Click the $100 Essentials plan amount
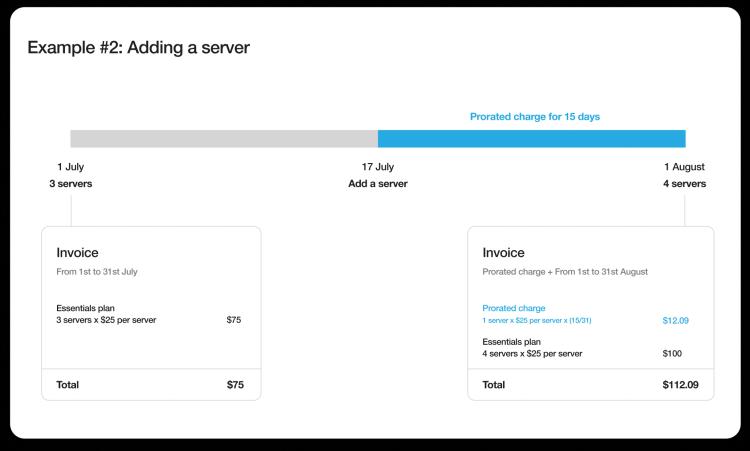Screen dimensions: 750x451 (x=672, y=353)
